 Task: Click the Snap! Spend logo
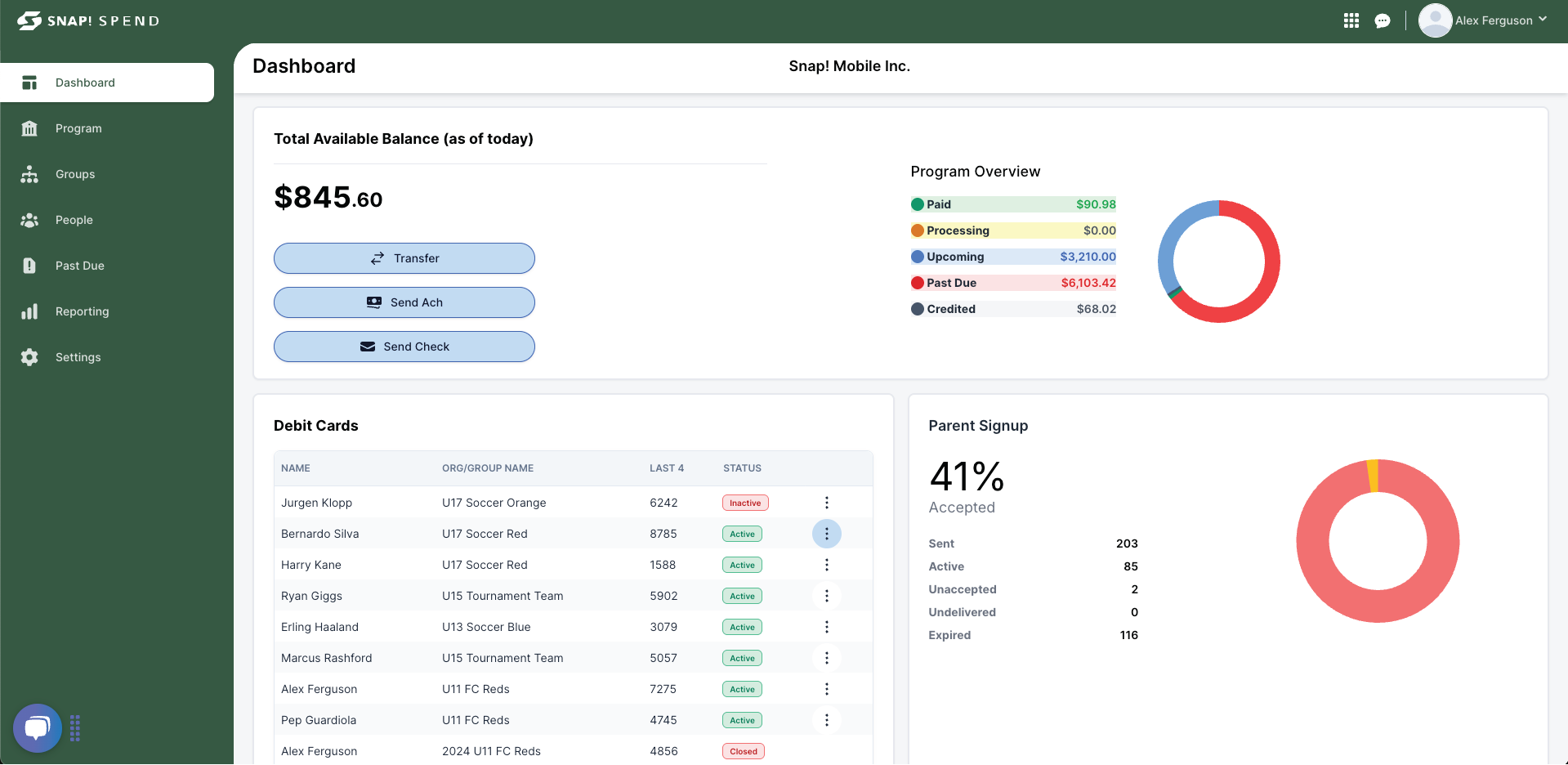(x=88, y=20)
